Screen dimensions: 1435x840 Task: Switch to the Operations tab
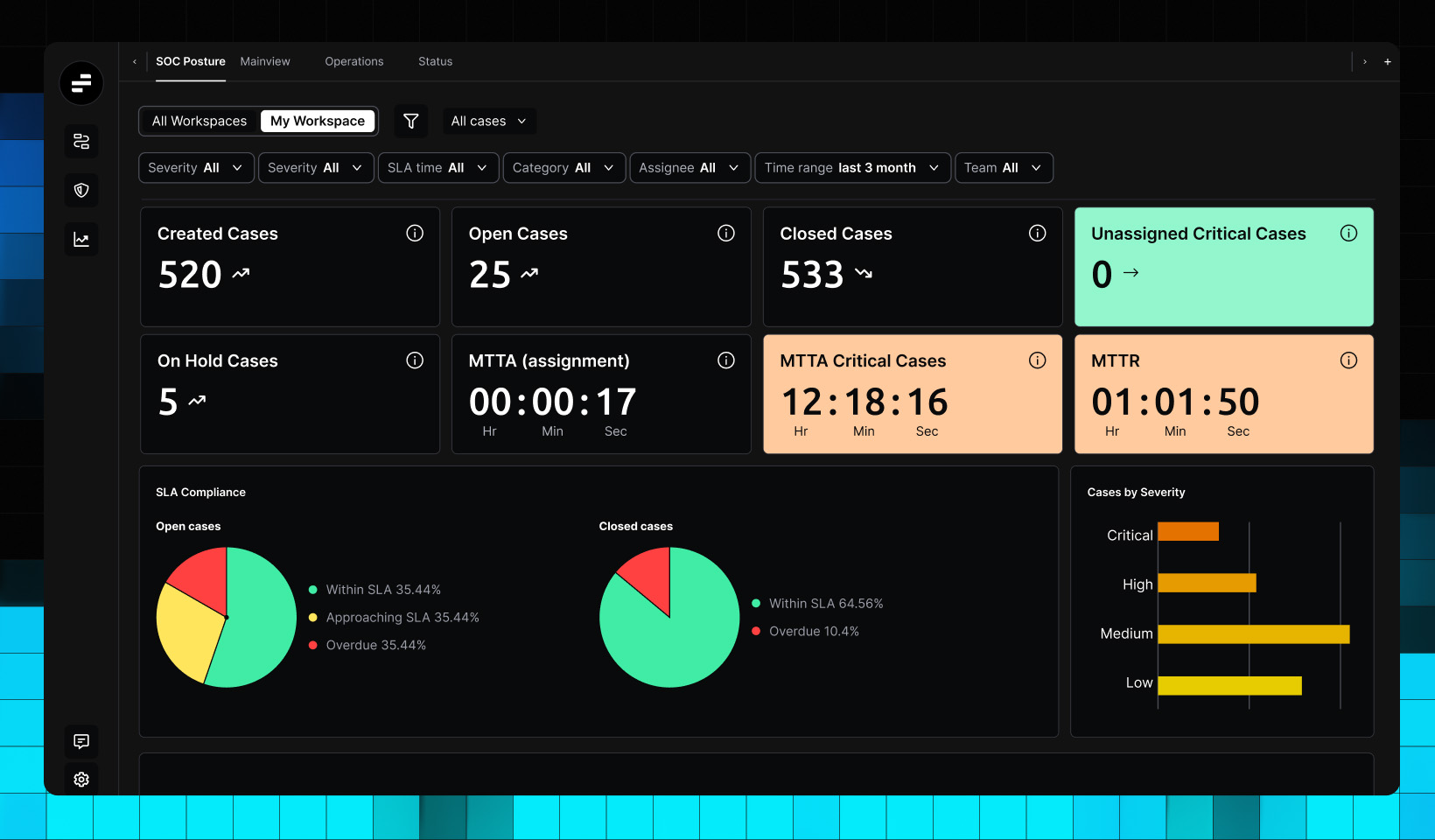[x=354, y=62]
